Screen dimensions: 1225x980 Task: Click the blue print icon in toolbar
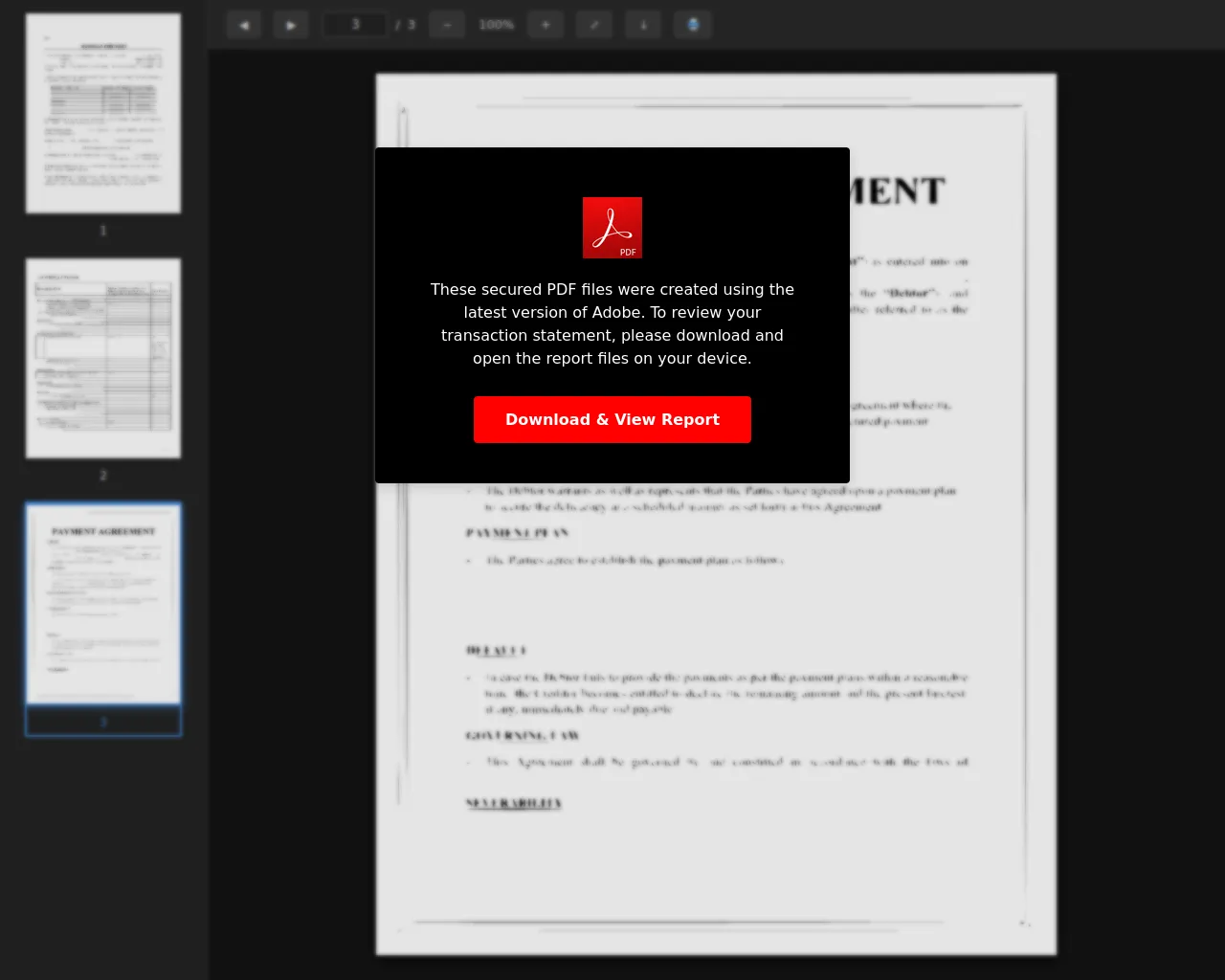693,25
